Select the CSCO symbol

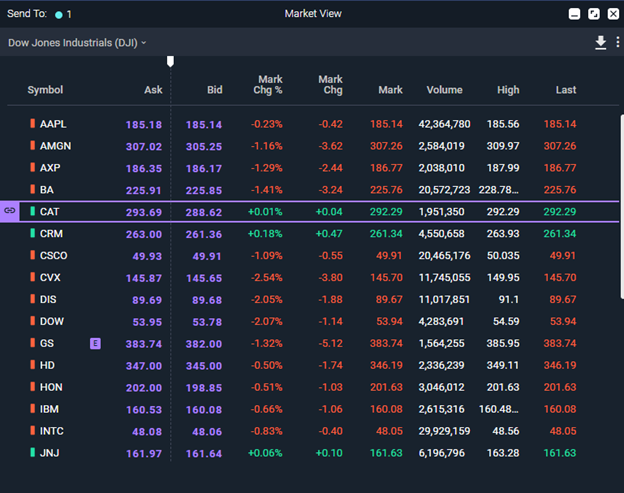[x=53, y=255]
